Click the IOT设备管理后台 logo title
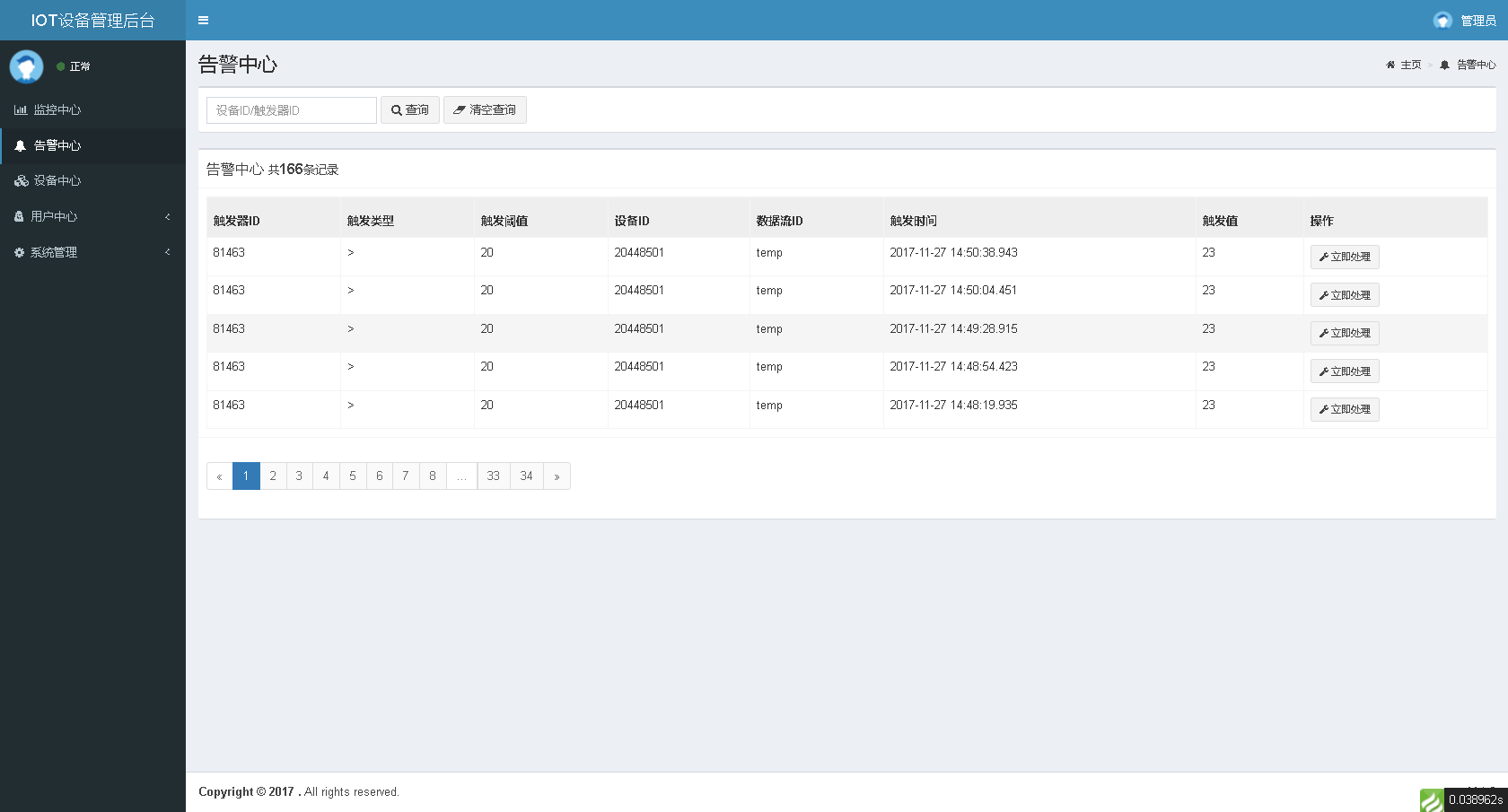This screenshot has height=812, width=1508. [x=92, y=20]
